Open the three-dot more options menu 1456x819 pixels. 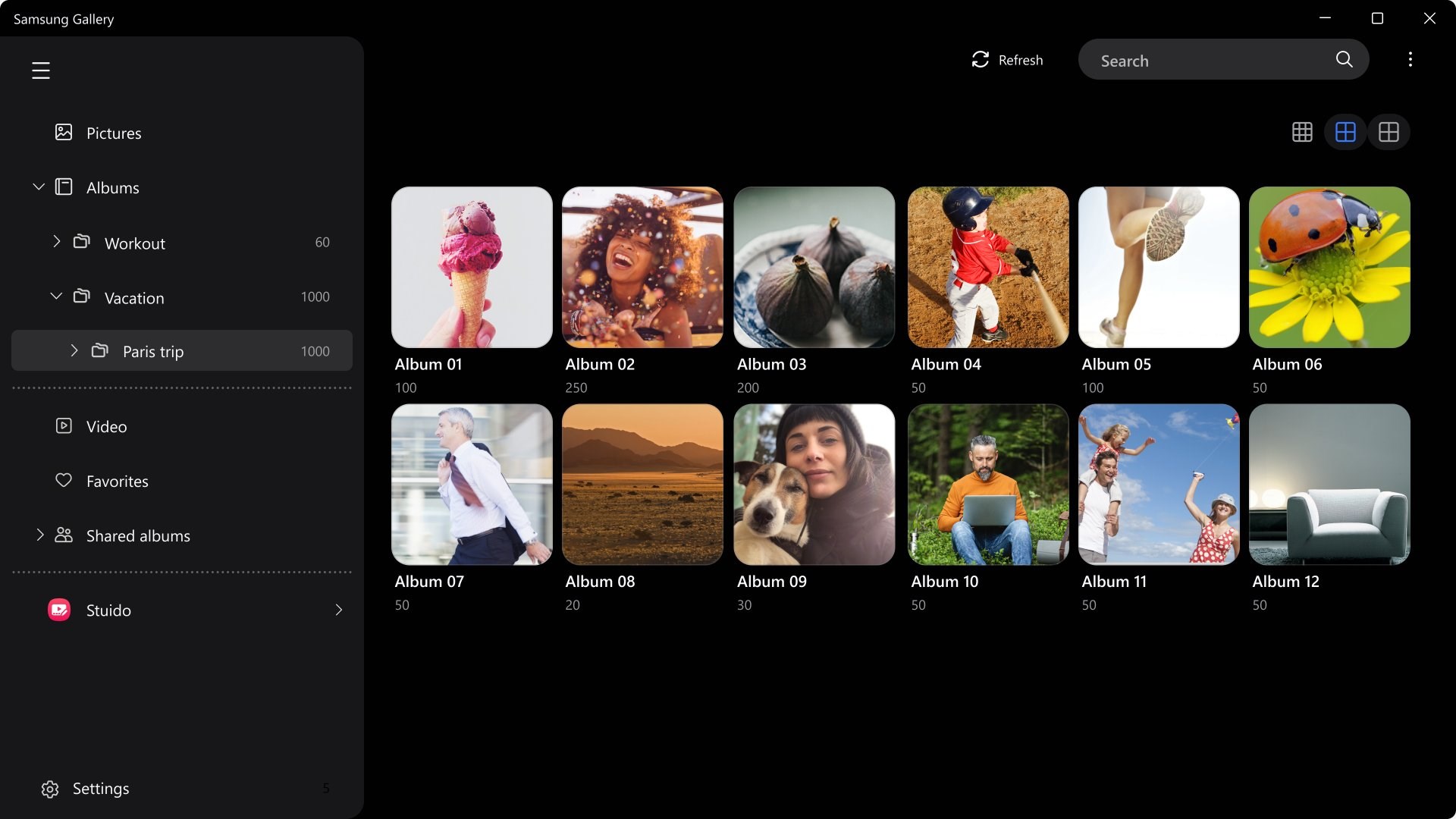pos(1410,59)
